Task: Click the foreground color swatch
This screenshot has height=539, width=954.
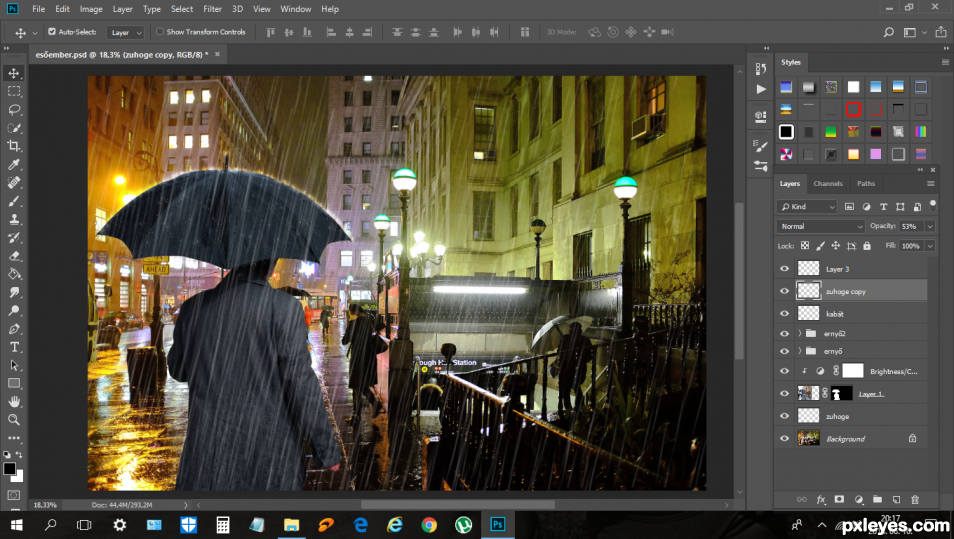Action: (9, 468)
